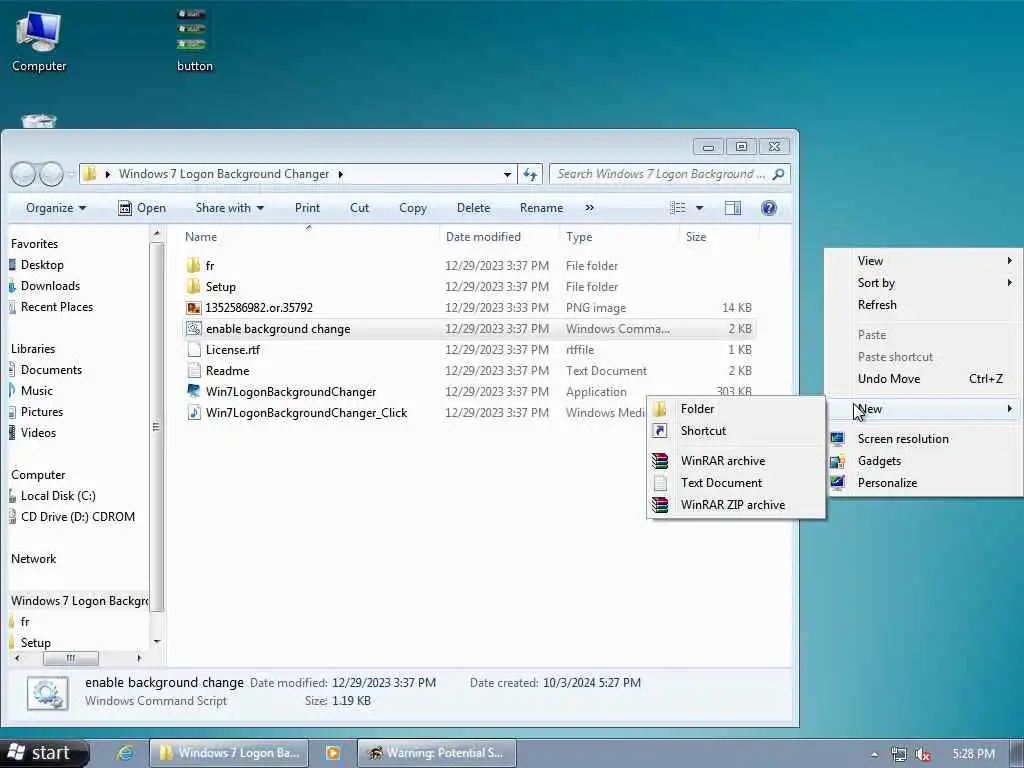The width and height of the screenshot is (1024, 768).
Task: Click the License.rtf file icon
Action: [x=193, y=349]
